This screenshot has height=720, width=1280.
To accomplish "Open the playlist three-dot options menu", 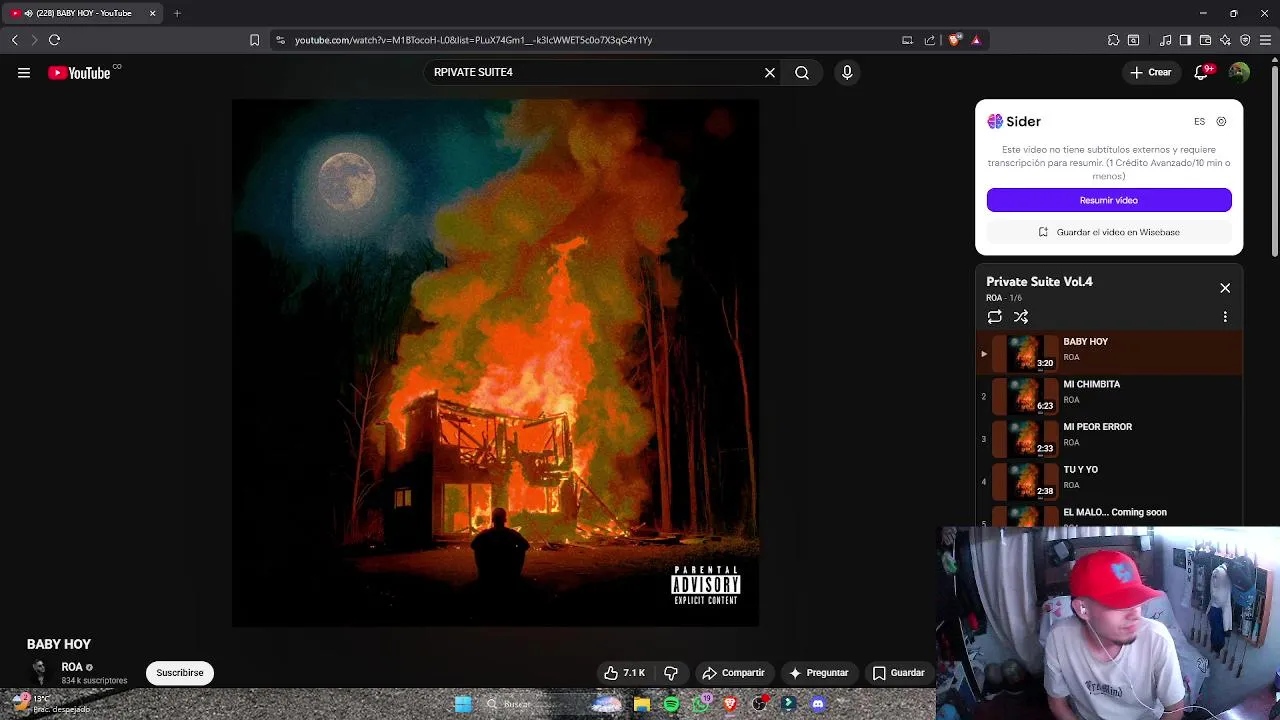I will (x=1225, y=317).
